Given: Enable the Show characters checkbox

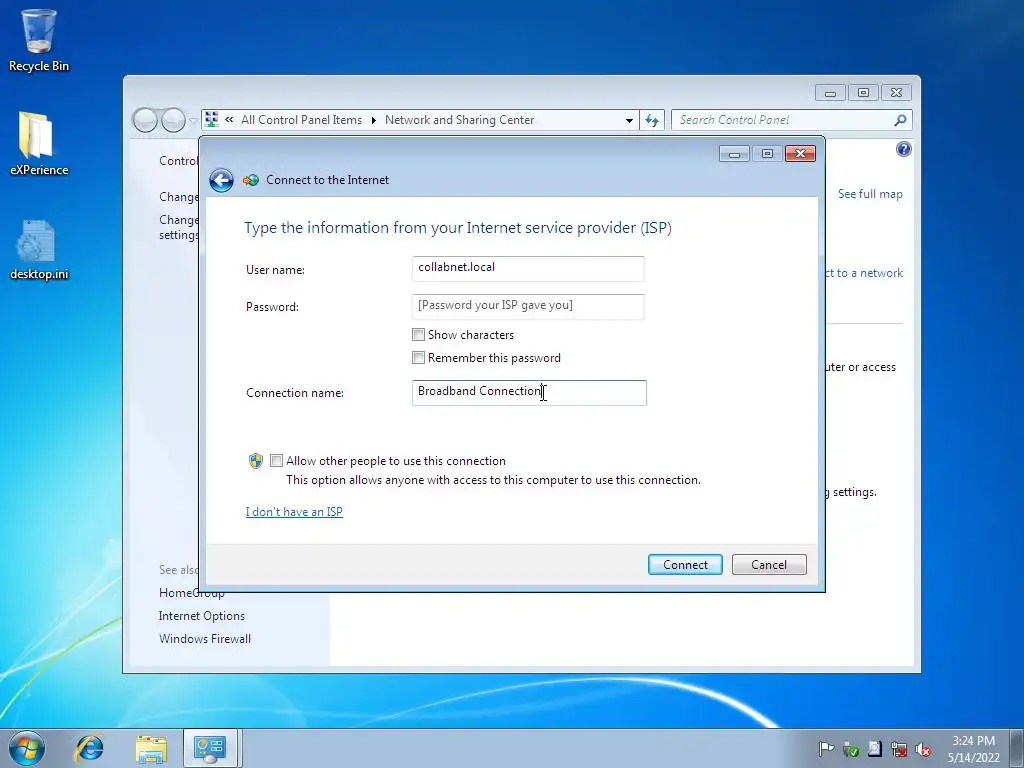Looking at the screenshot, I should pos(419,335).
